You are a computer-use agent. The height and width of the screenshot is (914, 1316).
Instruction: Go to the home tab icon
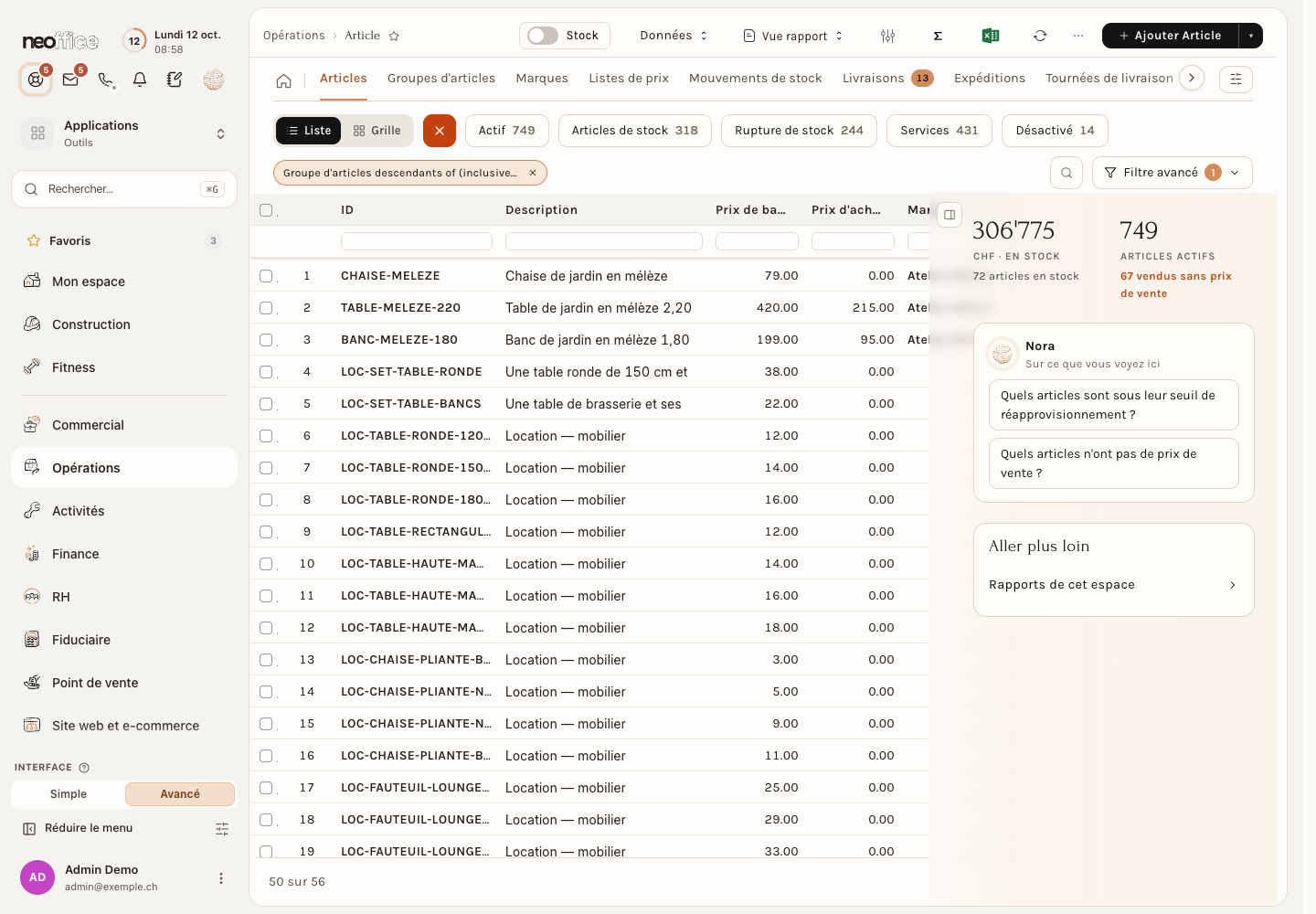284,80
